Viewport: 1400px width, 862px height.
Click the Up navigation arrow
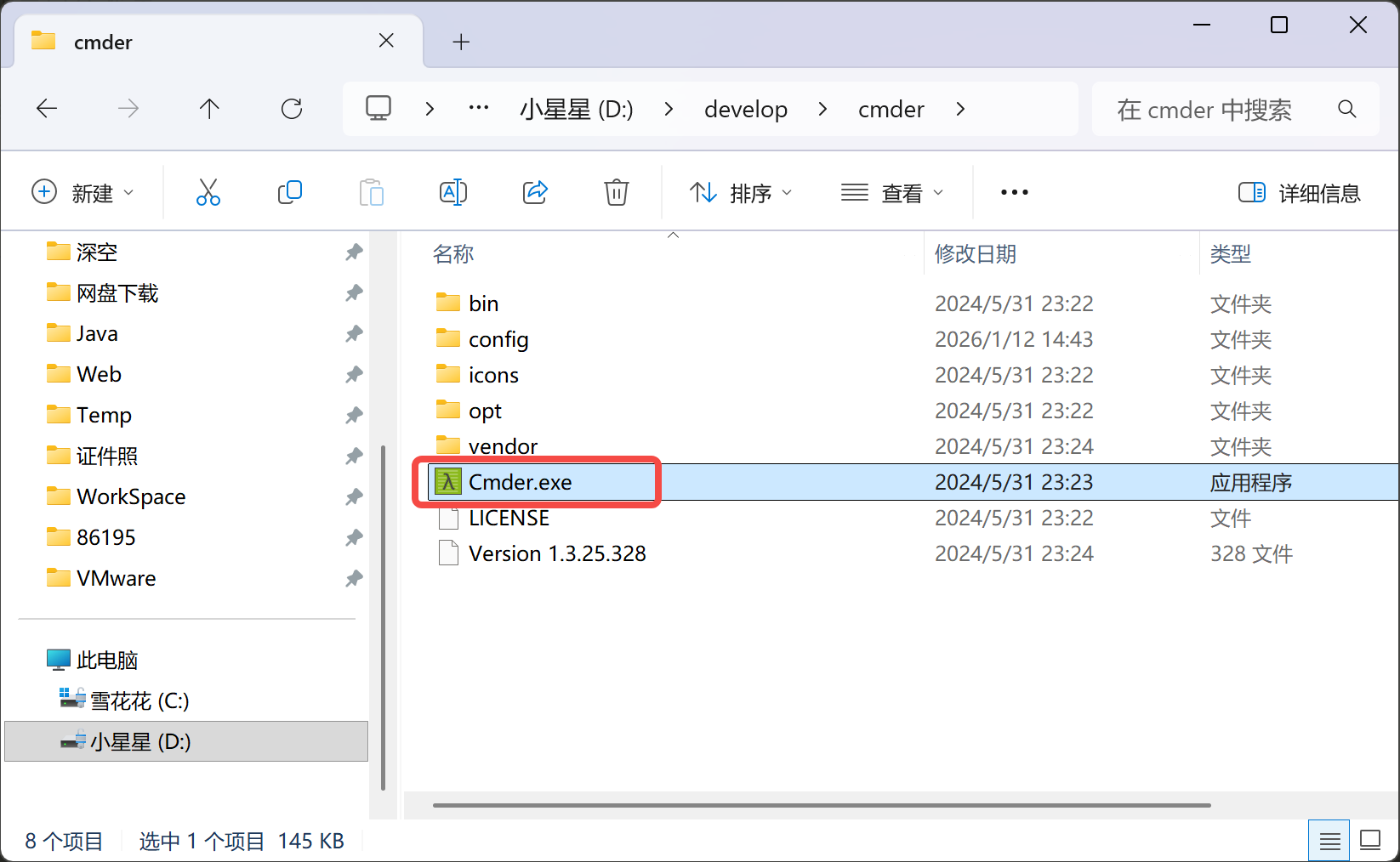click(209, 108)
